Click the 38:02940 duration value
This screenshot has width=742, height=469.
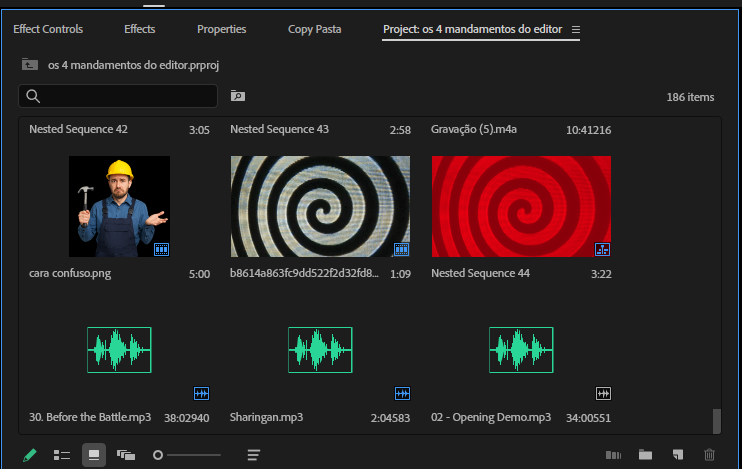[187, 418]
